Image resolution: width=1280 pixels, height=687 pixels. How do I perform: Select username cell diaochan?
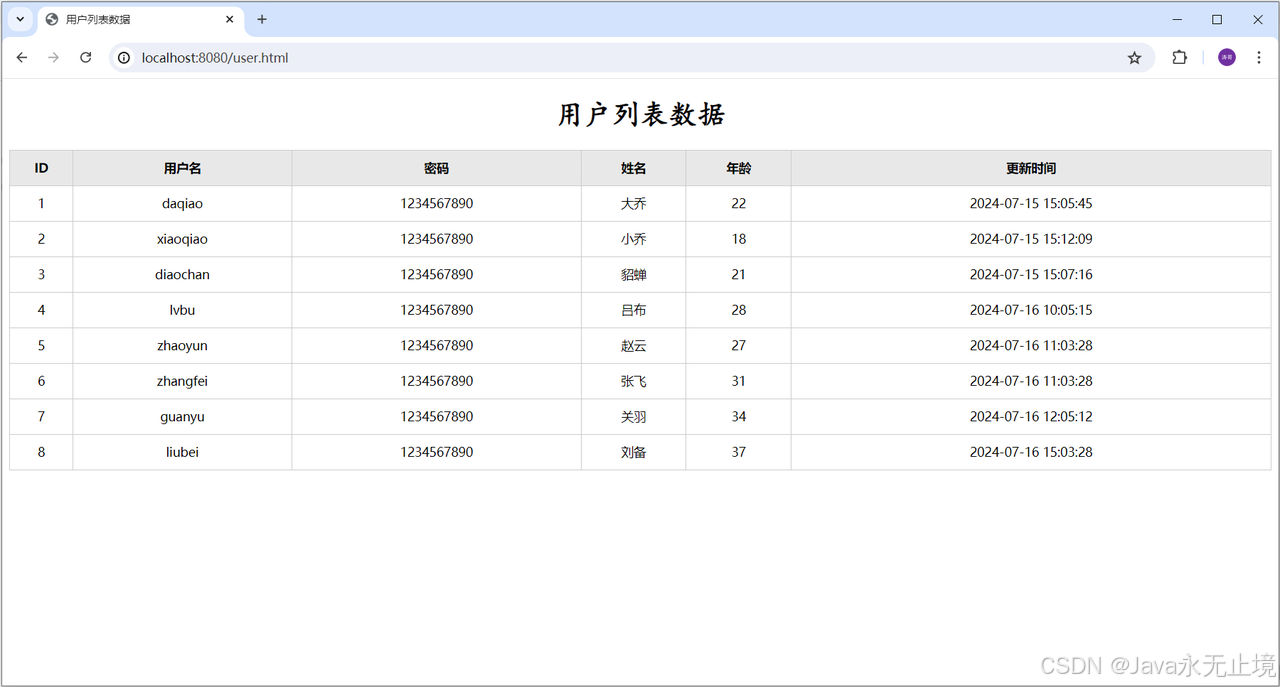pyautogui.click(x=182, y=275)
